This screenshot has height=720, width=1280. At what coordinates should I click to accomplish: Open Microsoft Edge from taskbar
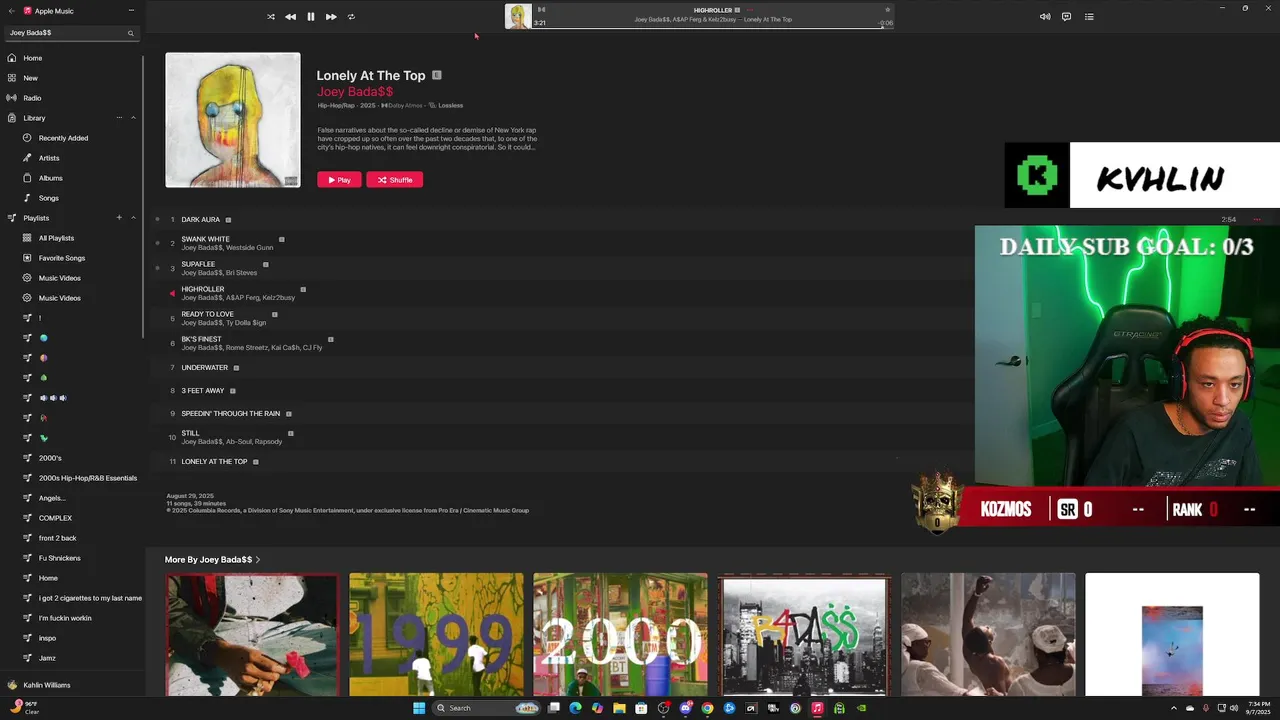coord(575,708)
